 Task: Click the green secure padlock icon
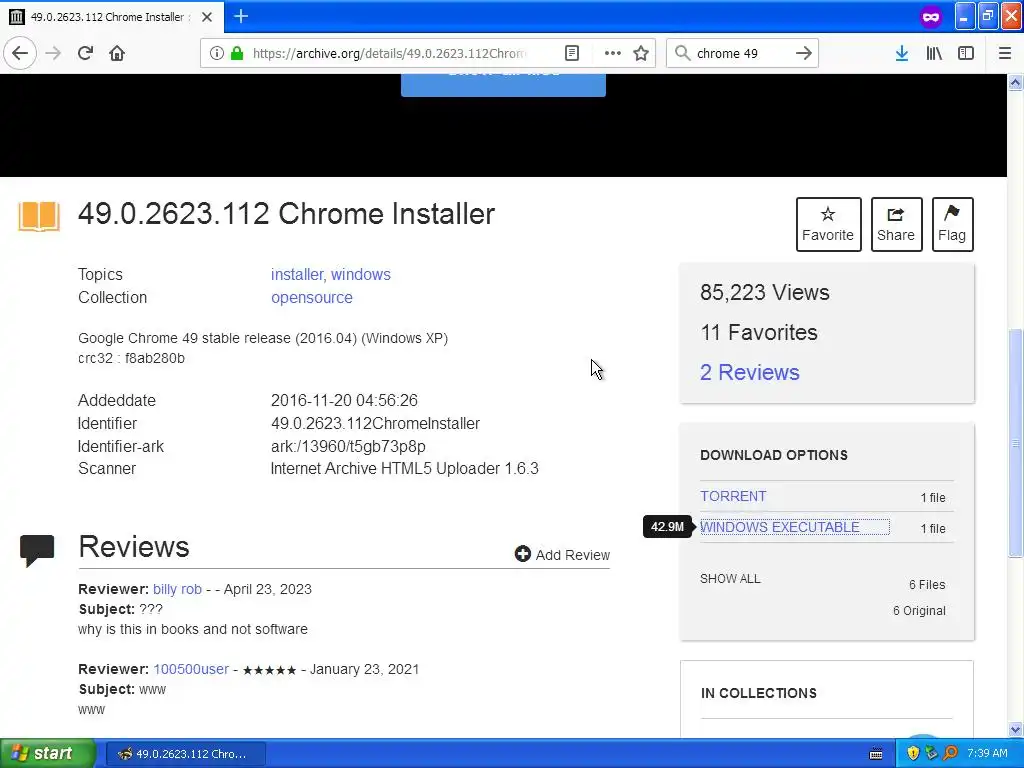[237, 53]
